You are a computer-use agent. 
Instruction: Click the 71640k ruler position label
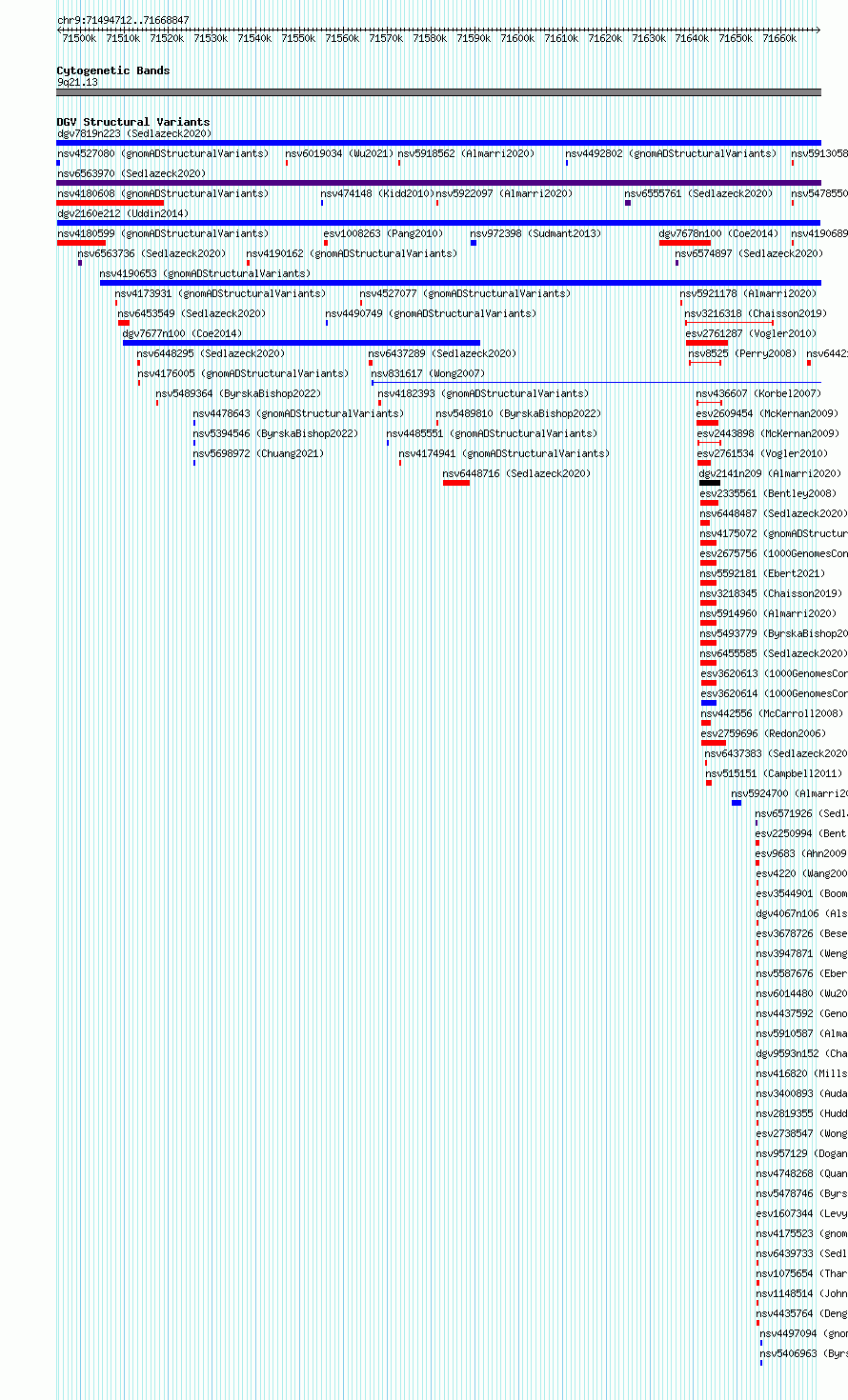(x=693, y=38)
